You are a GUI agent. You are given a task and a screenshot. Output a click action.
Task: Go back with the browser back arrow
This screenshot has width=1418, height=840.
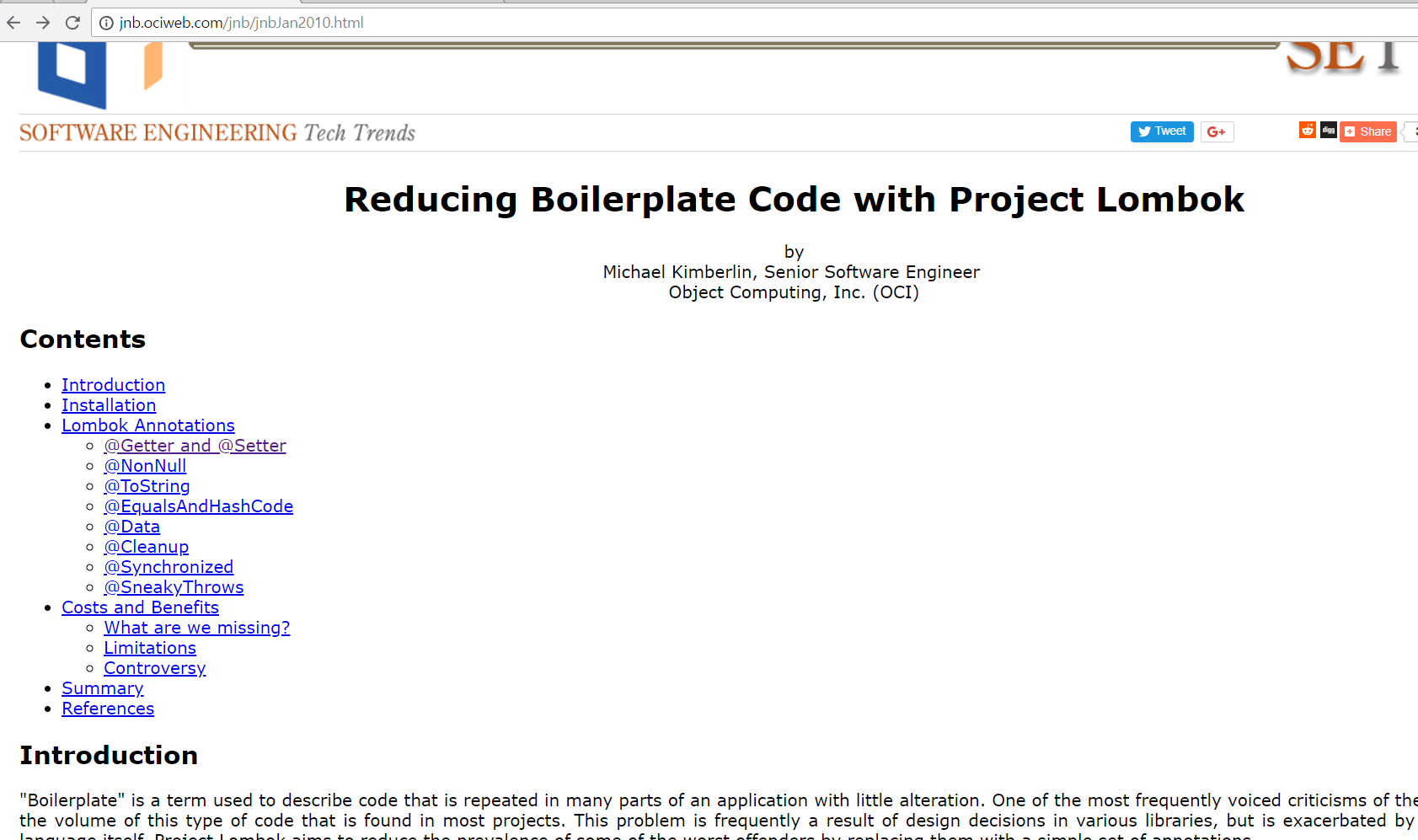[x=13, y=23]
